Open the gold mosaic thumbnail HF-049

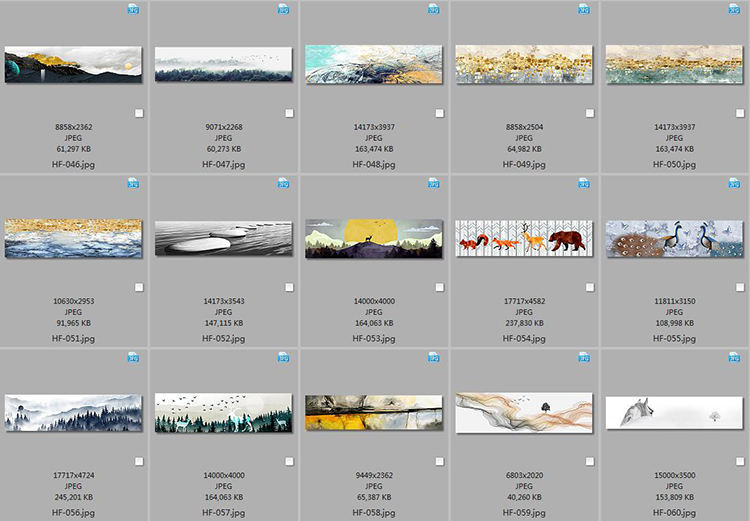coord(524,64)
